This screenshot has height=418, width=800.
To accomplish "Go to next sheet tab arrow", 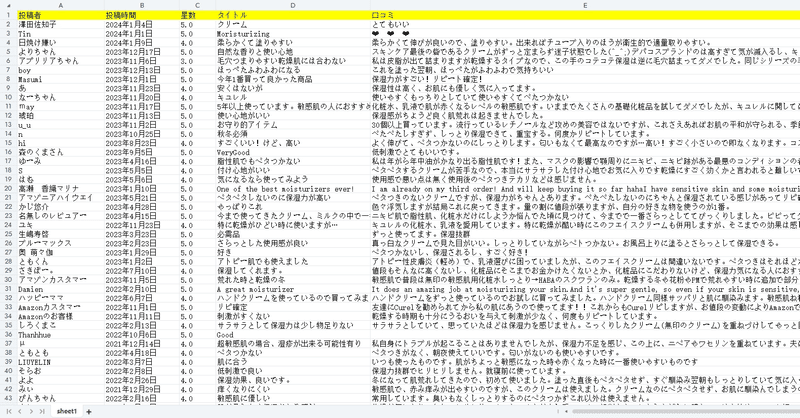I will tap(31, 411).
